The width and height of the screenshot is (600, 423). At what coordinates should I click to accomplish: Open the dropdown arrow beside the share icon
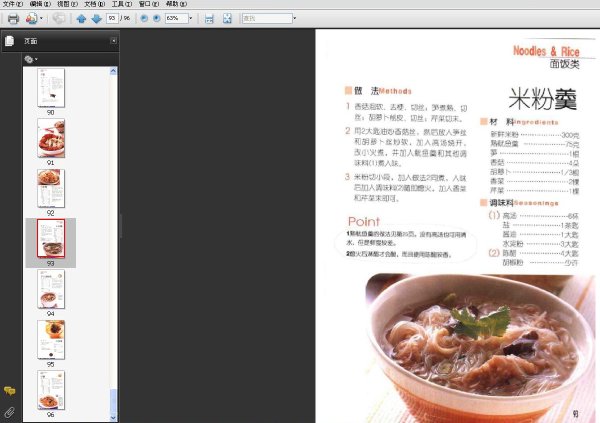(41, 18)
